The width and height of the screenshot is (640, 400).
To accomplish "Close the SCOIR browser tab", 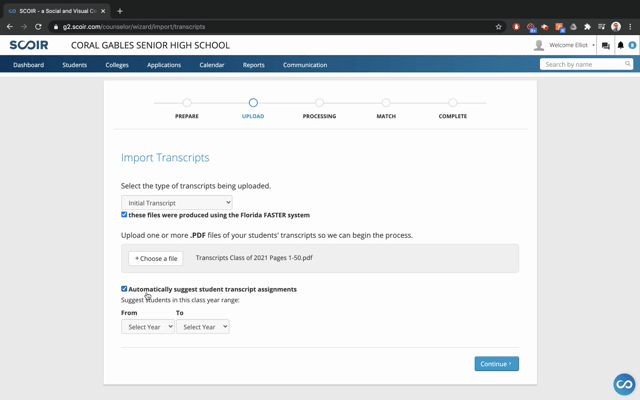I will pyautogui.click(x=103, y=11).
